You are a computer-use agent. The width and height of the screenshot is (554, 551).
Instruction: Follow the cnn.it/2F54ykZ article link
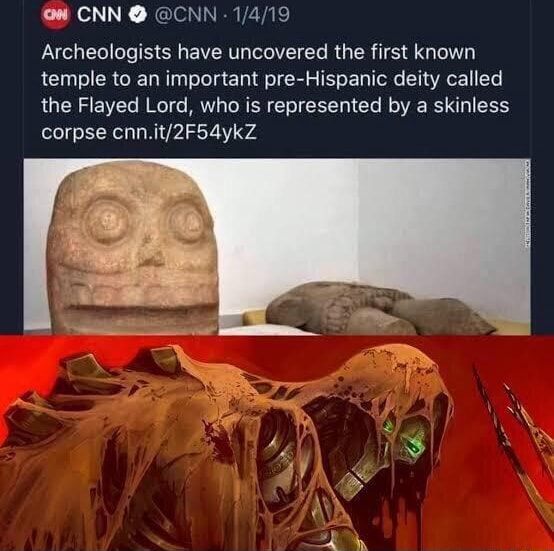[x=184, y=134]
